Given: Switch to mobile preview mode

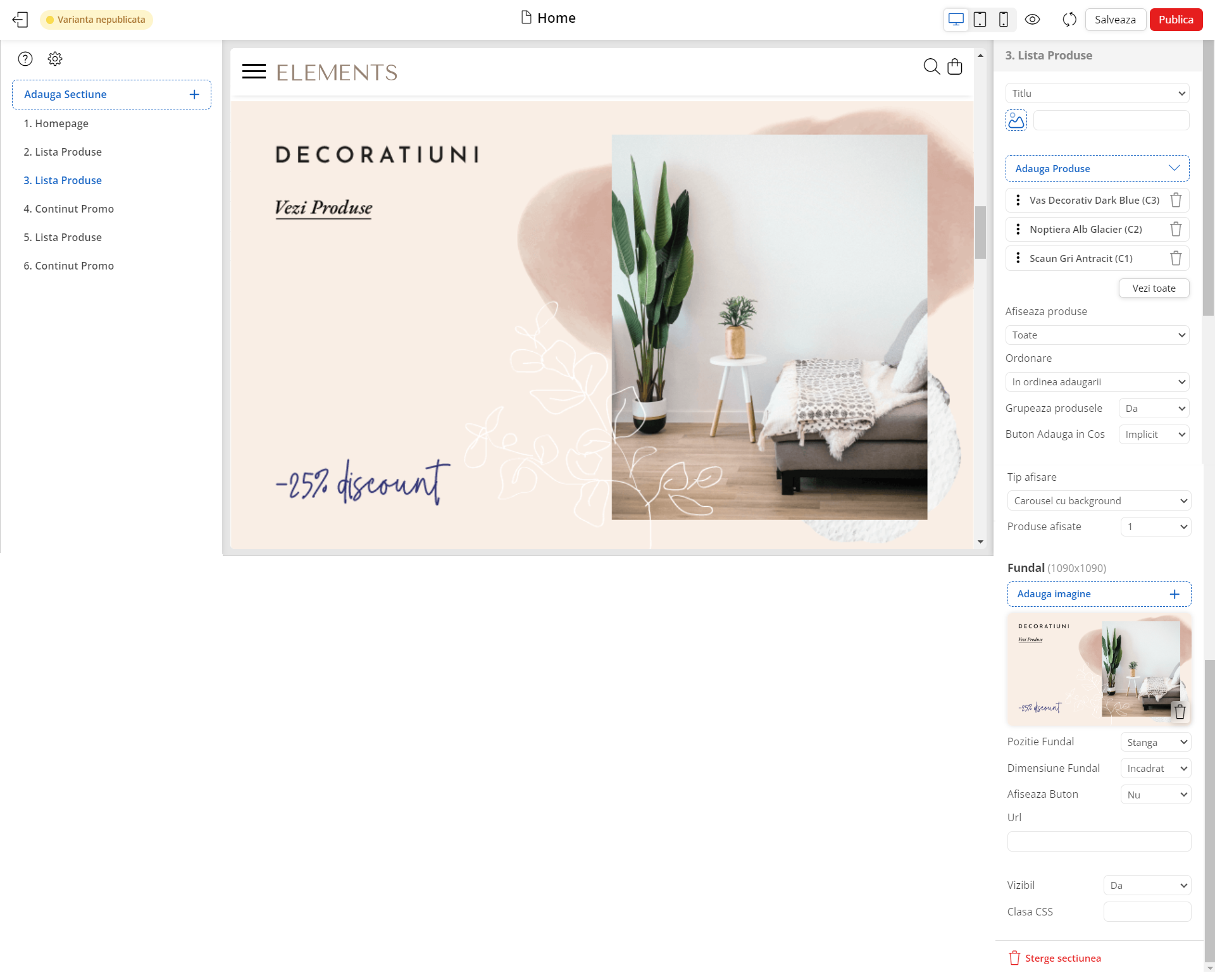Looking at the screenshot, I should point(1003,20).
